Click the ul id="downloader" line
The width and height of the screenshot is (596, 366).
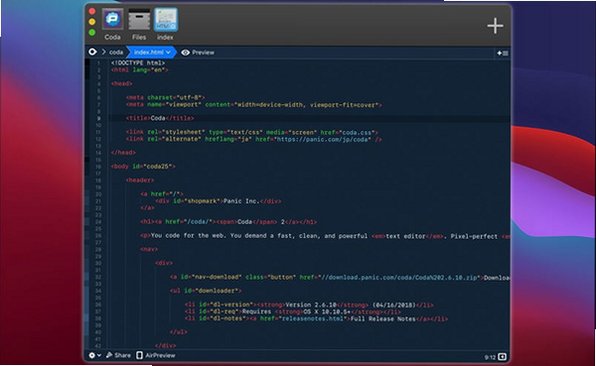(206, 291)
